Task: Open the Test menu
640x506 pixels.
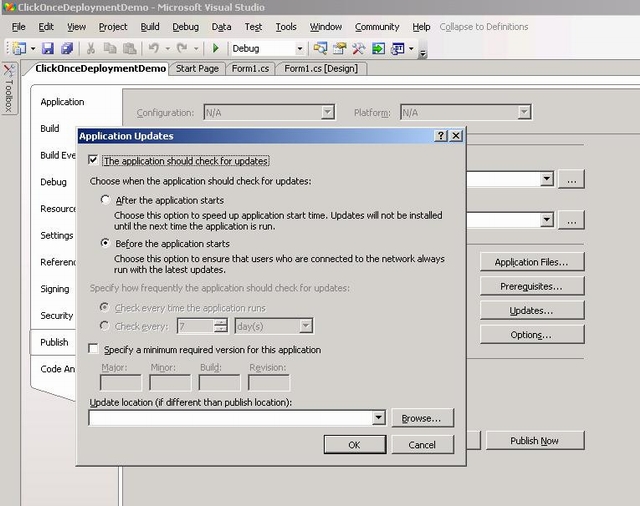Action: click(253, 27)
